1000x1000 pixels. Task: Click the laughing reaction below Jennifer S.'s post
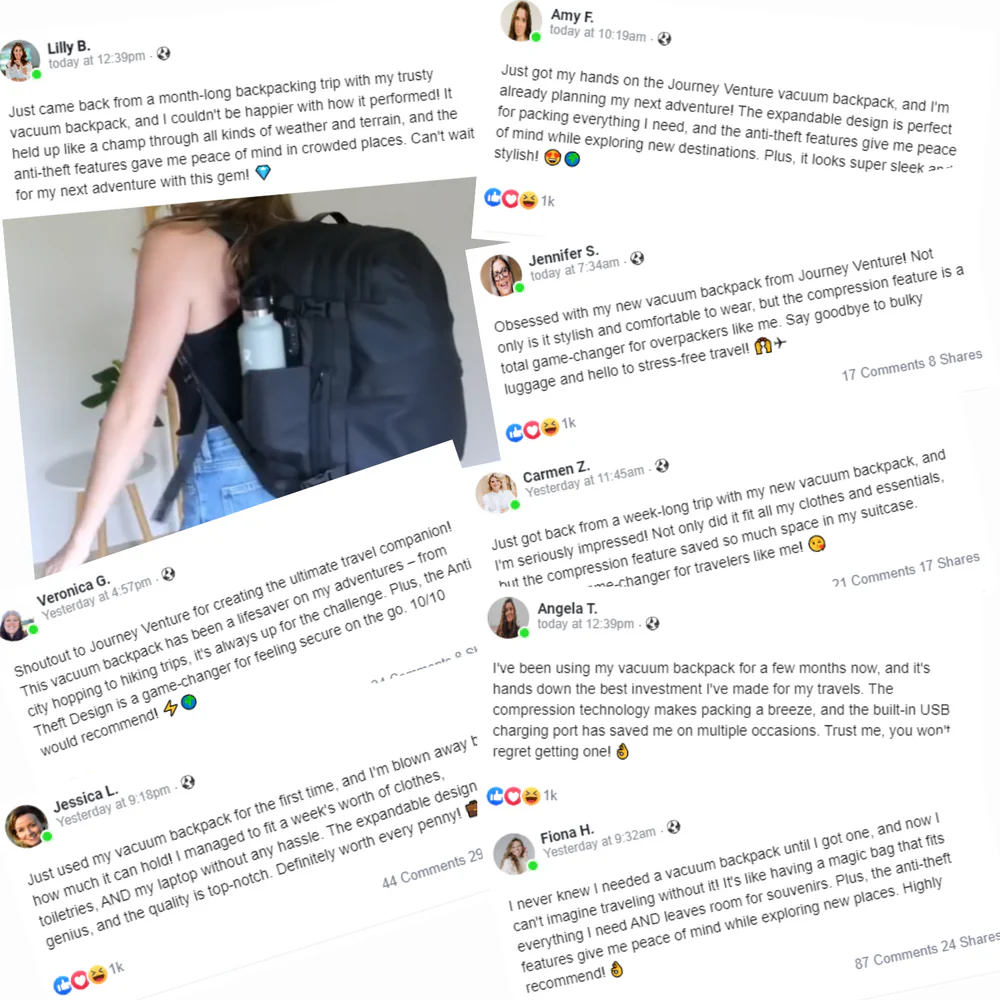point(549,427)
